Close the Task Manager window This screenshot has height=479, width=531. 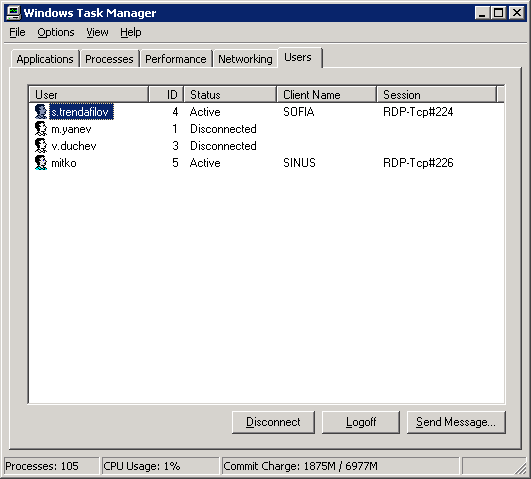[x=517, y=13]
